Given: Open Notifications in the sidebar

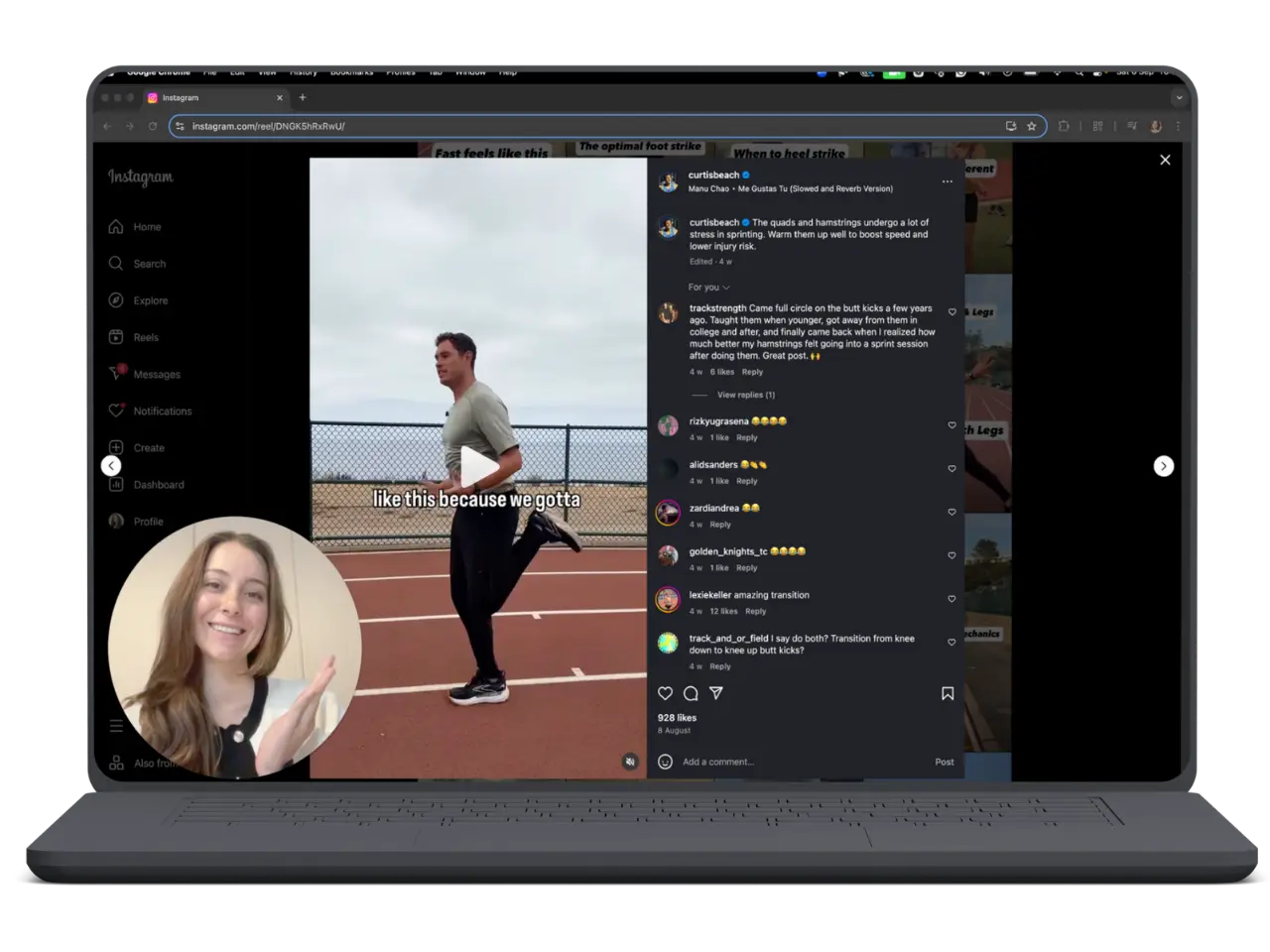Looking at the screenshot, I should (162, 411).
